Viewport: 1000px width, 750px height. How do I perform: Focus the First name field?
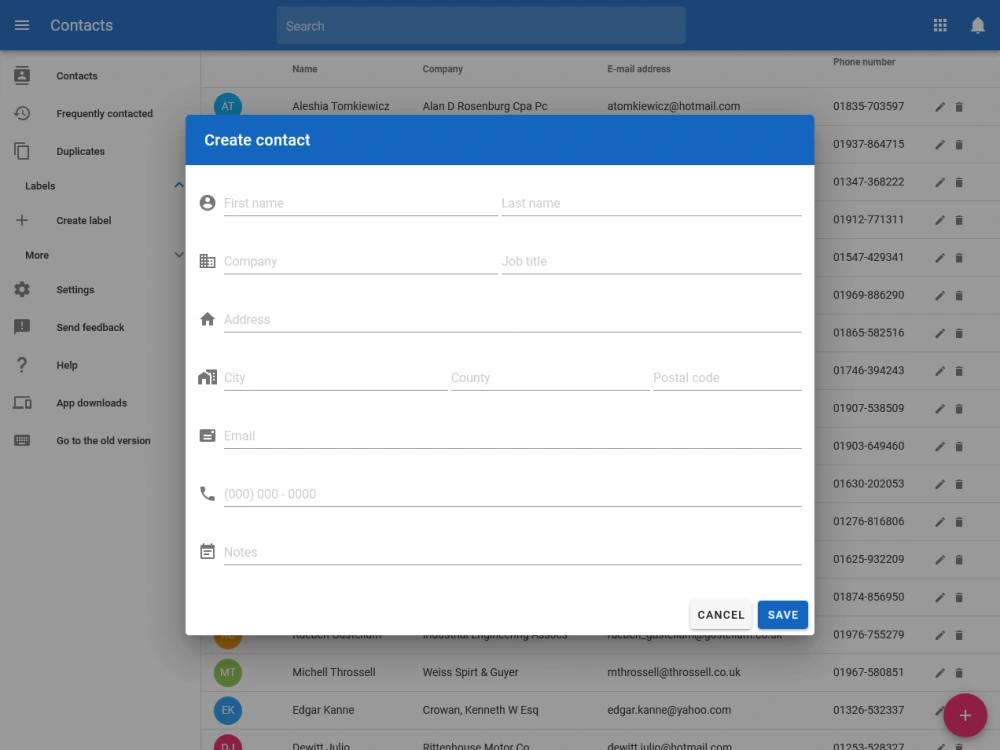360,203
